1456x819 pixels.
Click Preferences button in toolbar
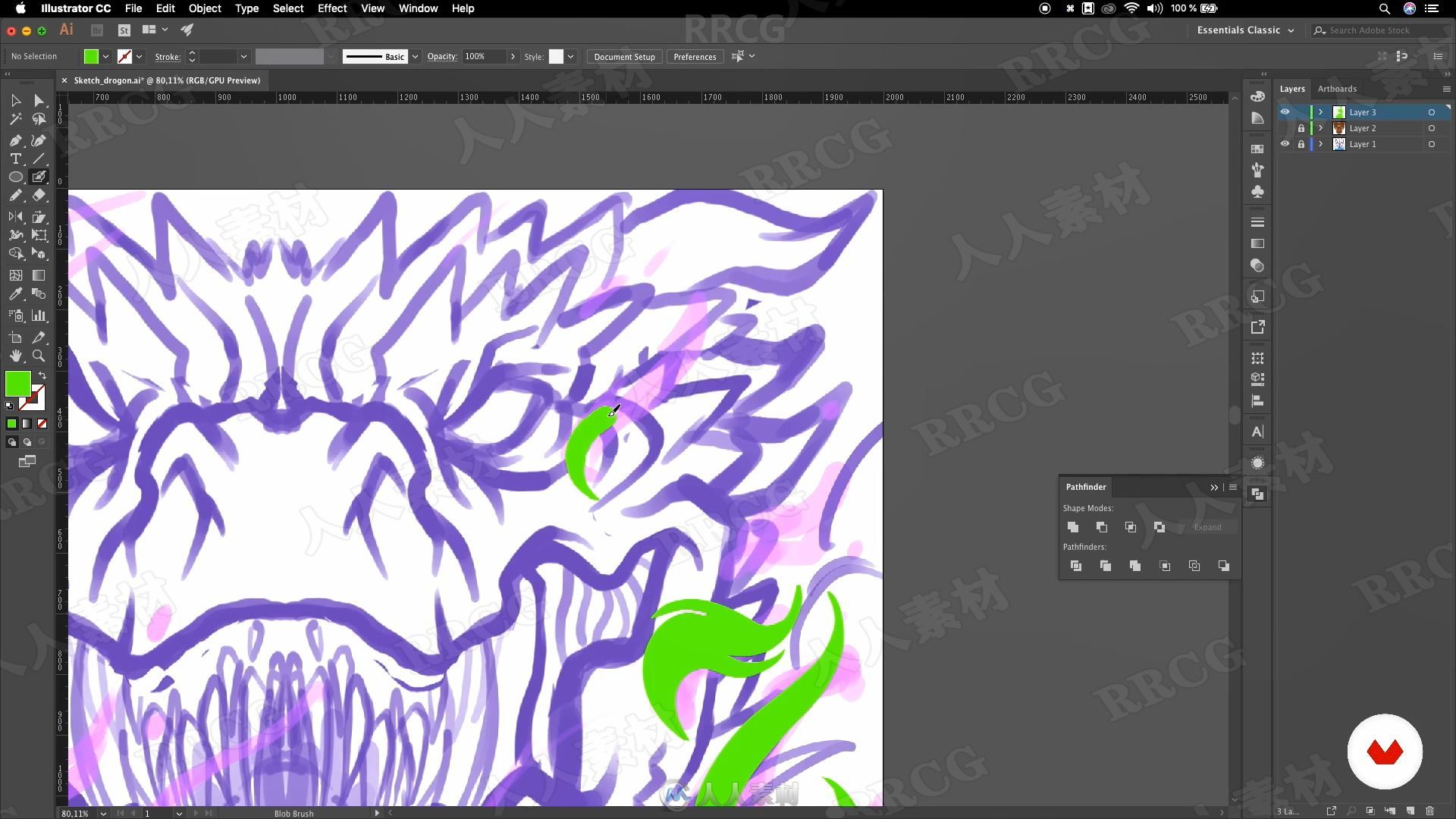tap(694, 56)
